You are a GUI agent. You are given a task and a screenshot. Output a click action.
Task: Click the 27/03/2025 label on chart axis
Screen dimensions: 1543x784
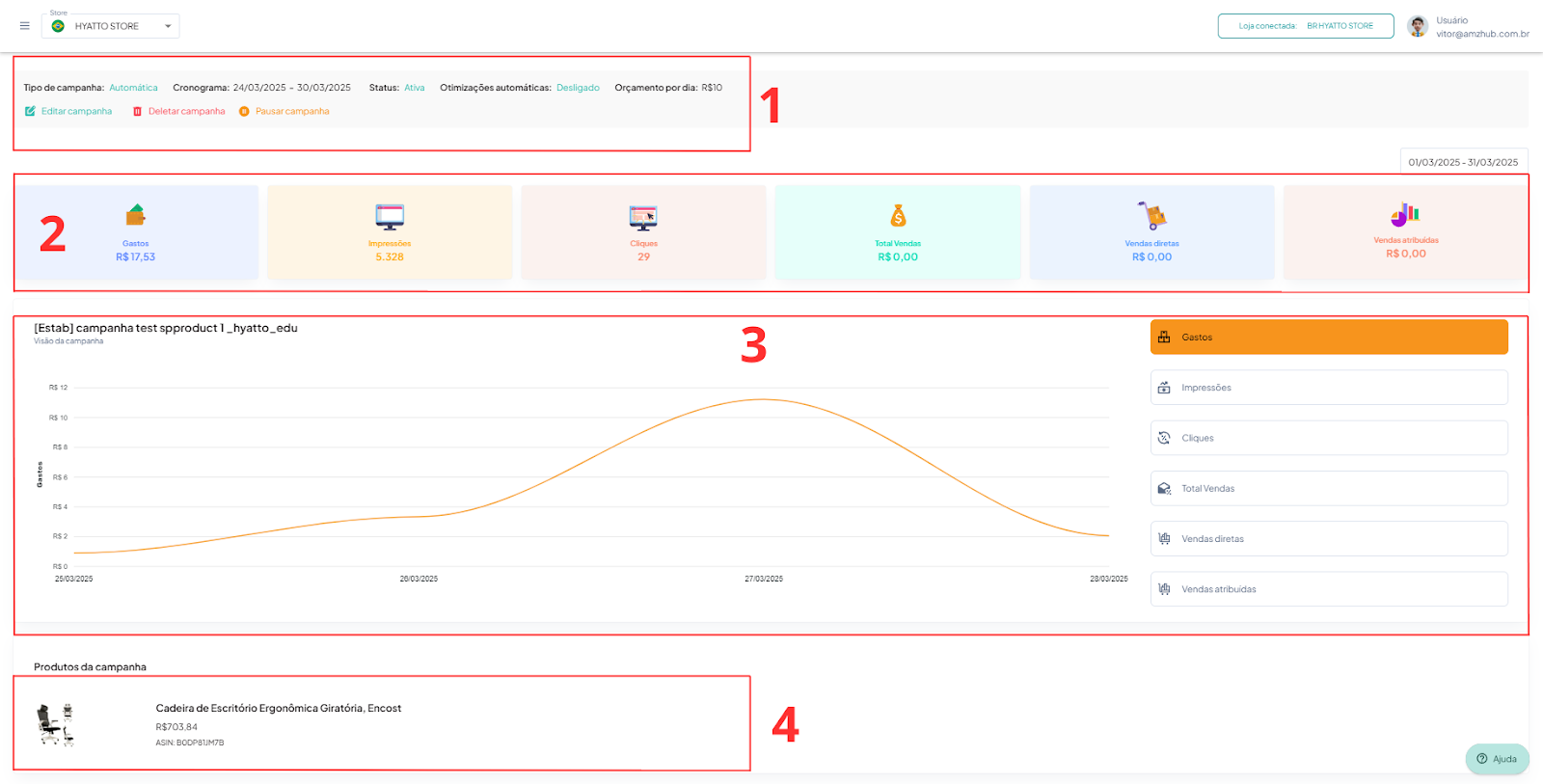pyautogui.click(x=764, y=579)
